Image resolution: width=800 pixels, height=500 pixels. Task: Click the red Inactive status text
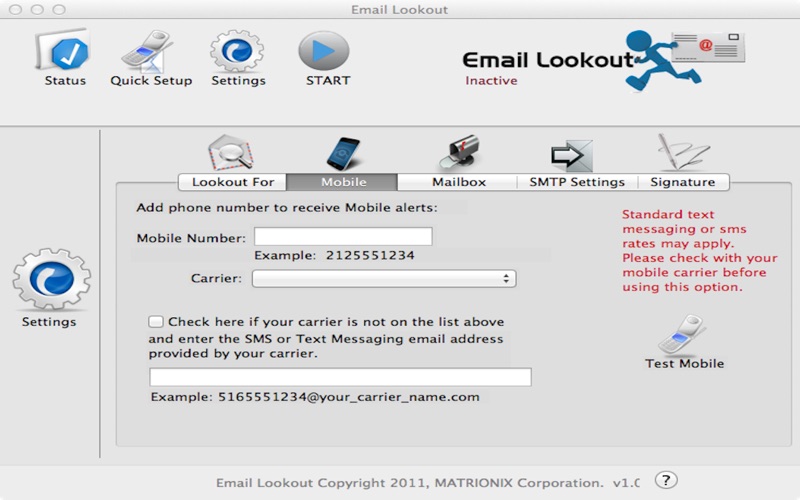pos(491,81)
